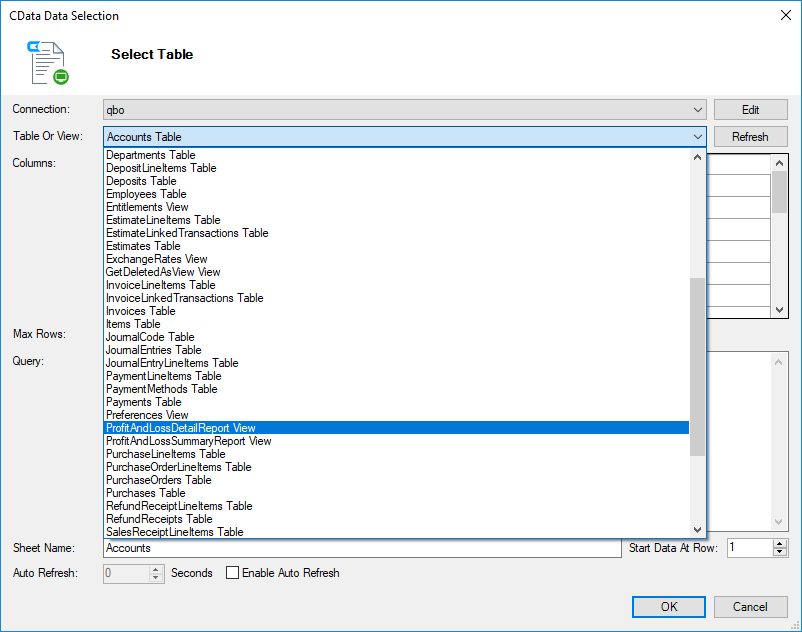Pick ProfitAndLossSummaryReport View entry
The height and width of the screenshot is (632, 802).
(x=188, y=441)
